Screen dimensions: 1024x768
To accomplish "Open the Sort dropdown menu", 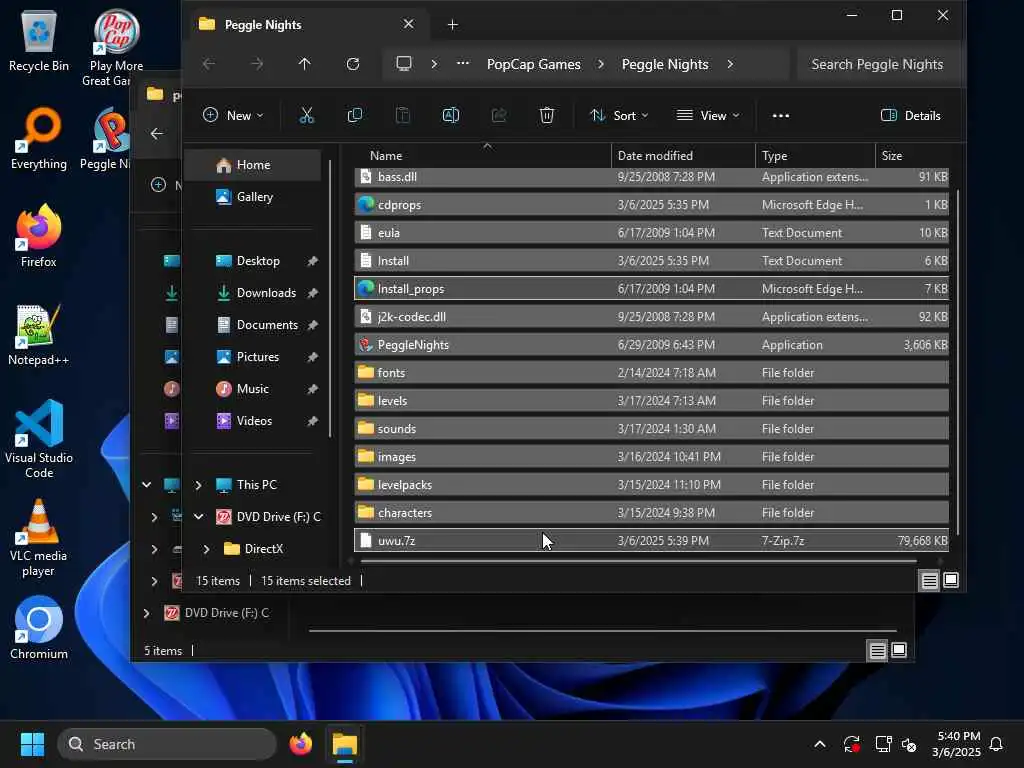I will coord(618,116).
